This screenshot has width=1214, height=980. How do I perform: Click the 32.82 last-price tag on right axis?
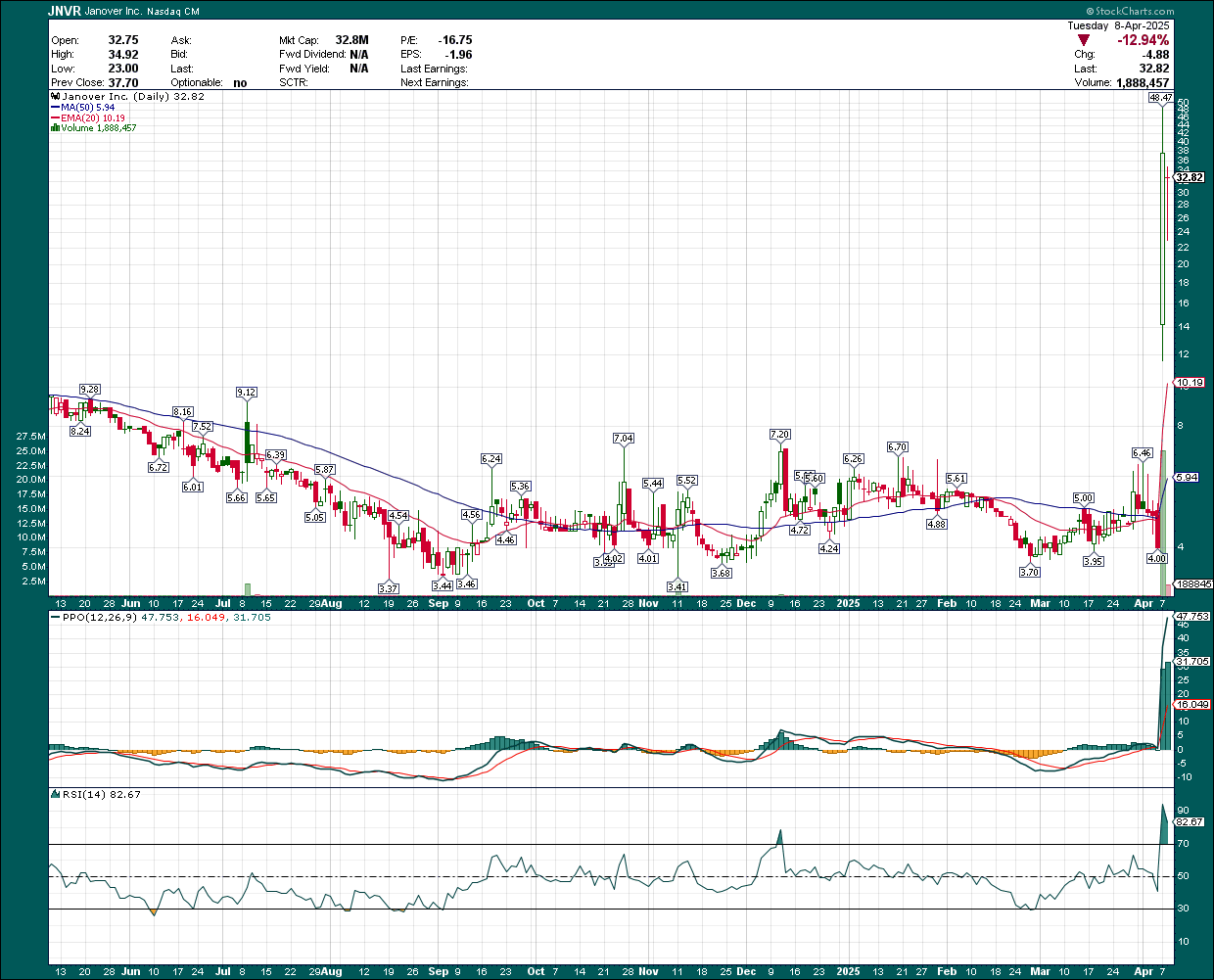point(1191,178)
